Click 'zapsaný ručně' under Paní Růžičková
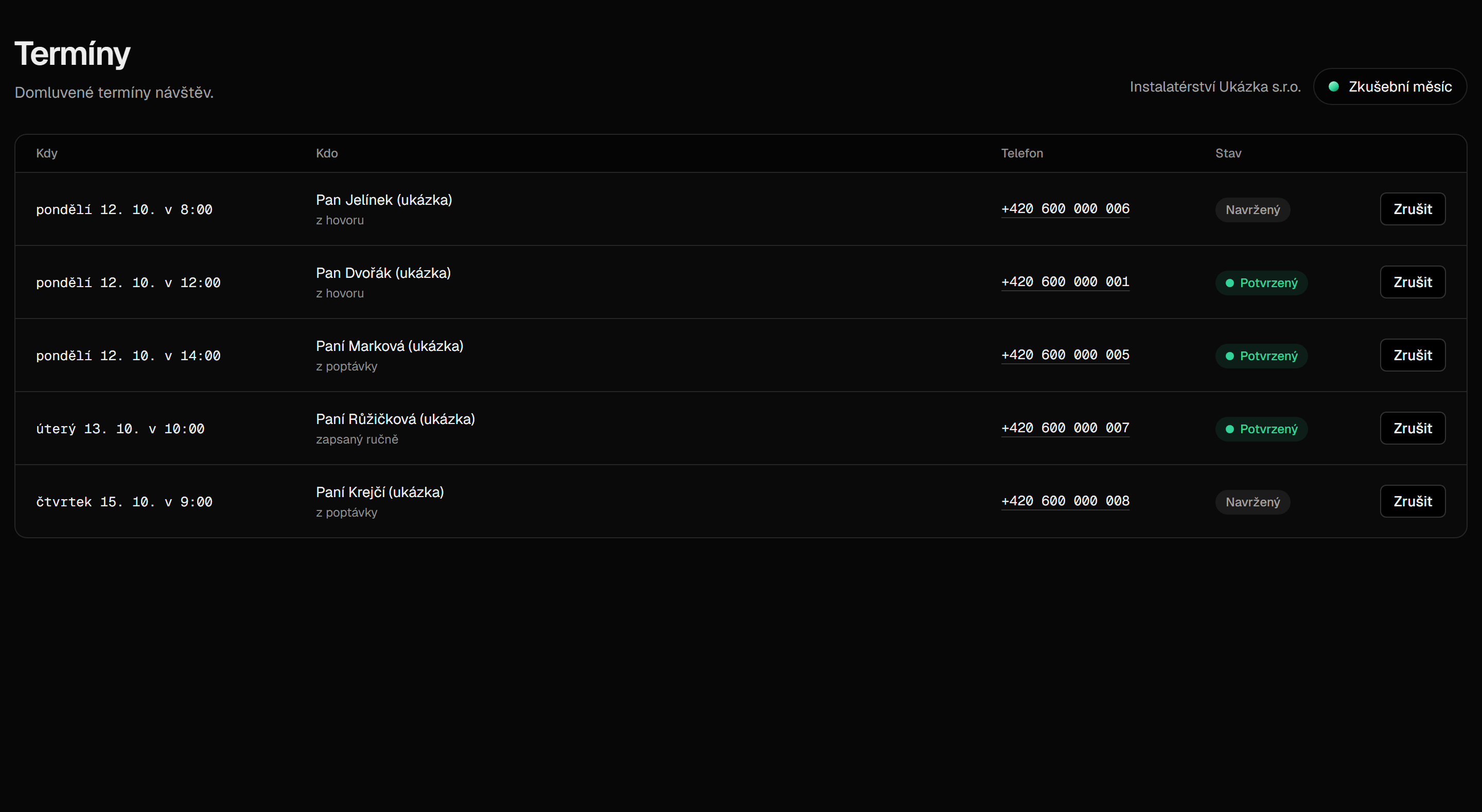This screenshot has width=1482, height=812. [357, 439]
